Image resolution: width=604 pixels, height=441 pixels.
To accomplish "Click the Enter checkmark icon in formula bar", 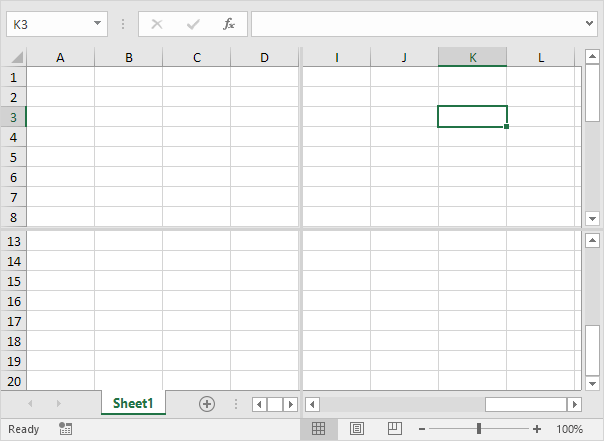I will (193, 24).
